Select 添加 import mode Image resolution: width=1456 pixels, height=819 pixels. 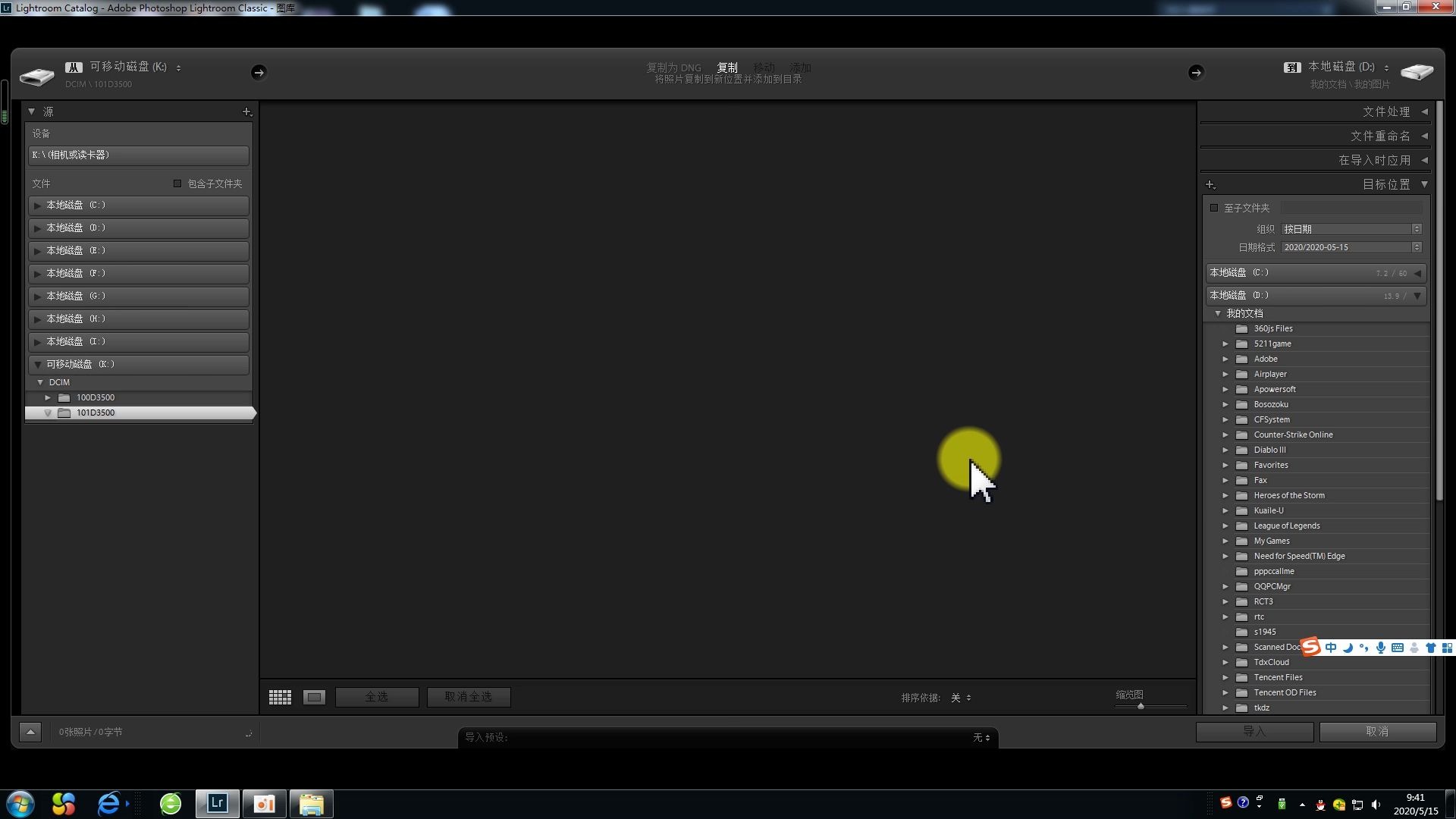(800, 67)
